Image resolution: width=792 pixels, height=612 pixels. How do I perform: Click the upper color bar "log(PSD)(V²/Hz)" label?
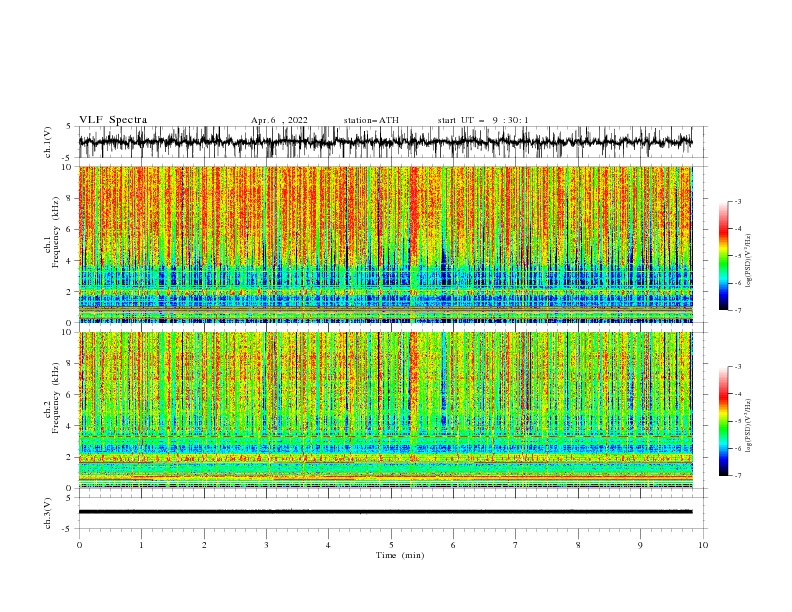tap(749, 261)
